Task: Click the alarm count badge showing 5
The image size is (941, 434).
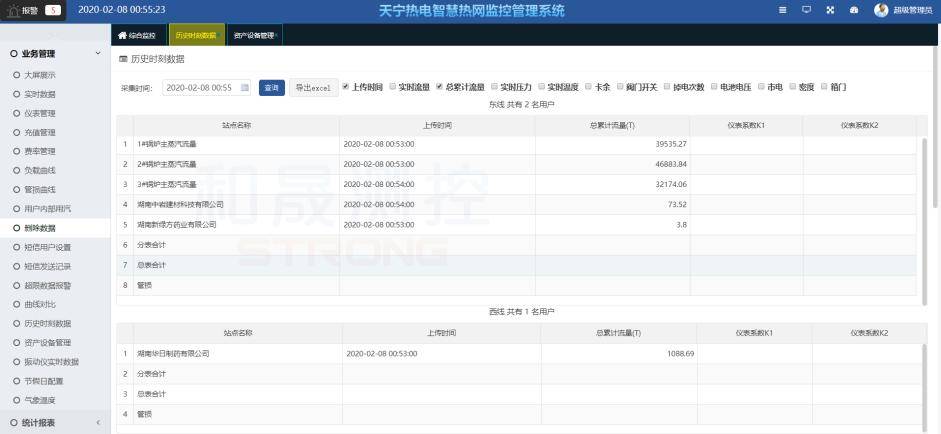Action: [x=53, y=10]
